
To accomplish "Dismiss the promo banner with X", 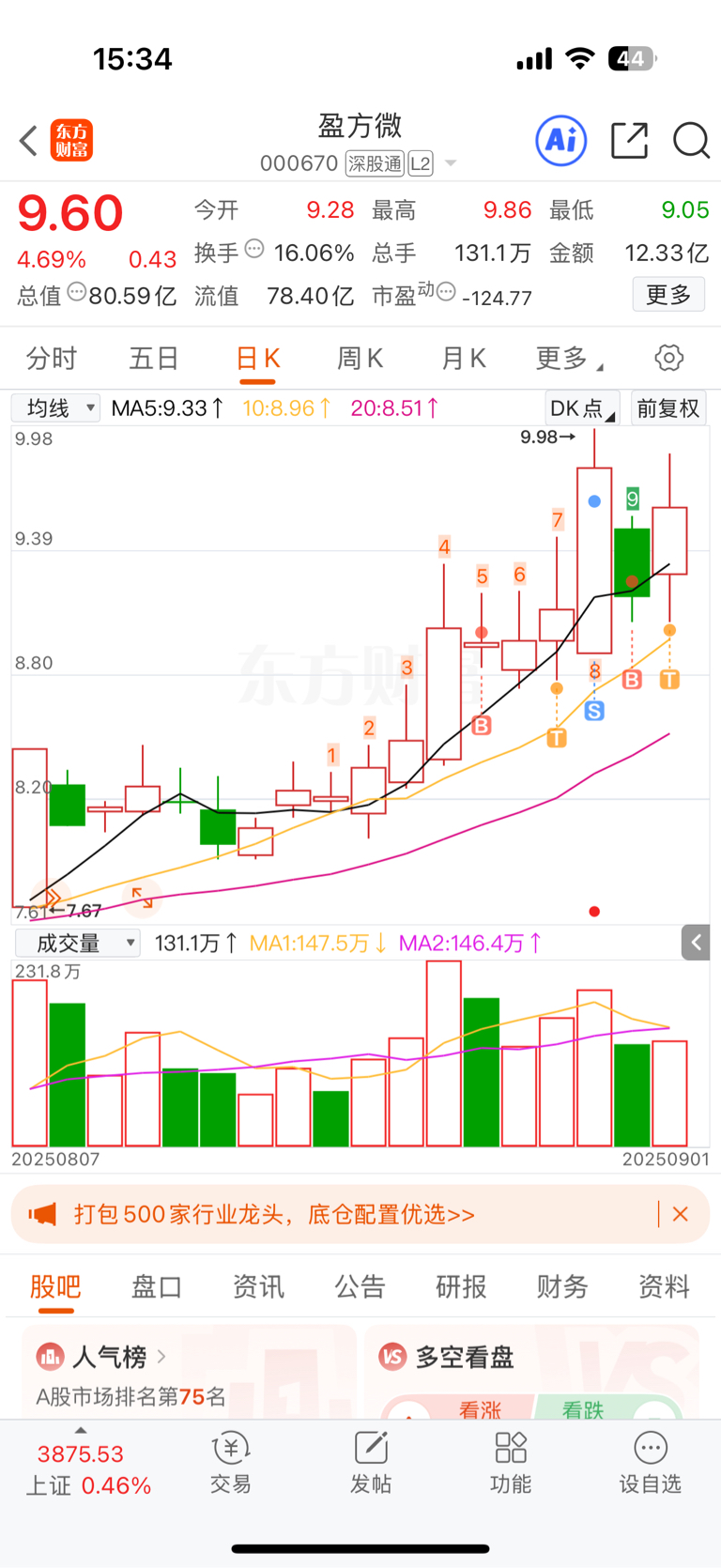I will [x=681, y=1214].
